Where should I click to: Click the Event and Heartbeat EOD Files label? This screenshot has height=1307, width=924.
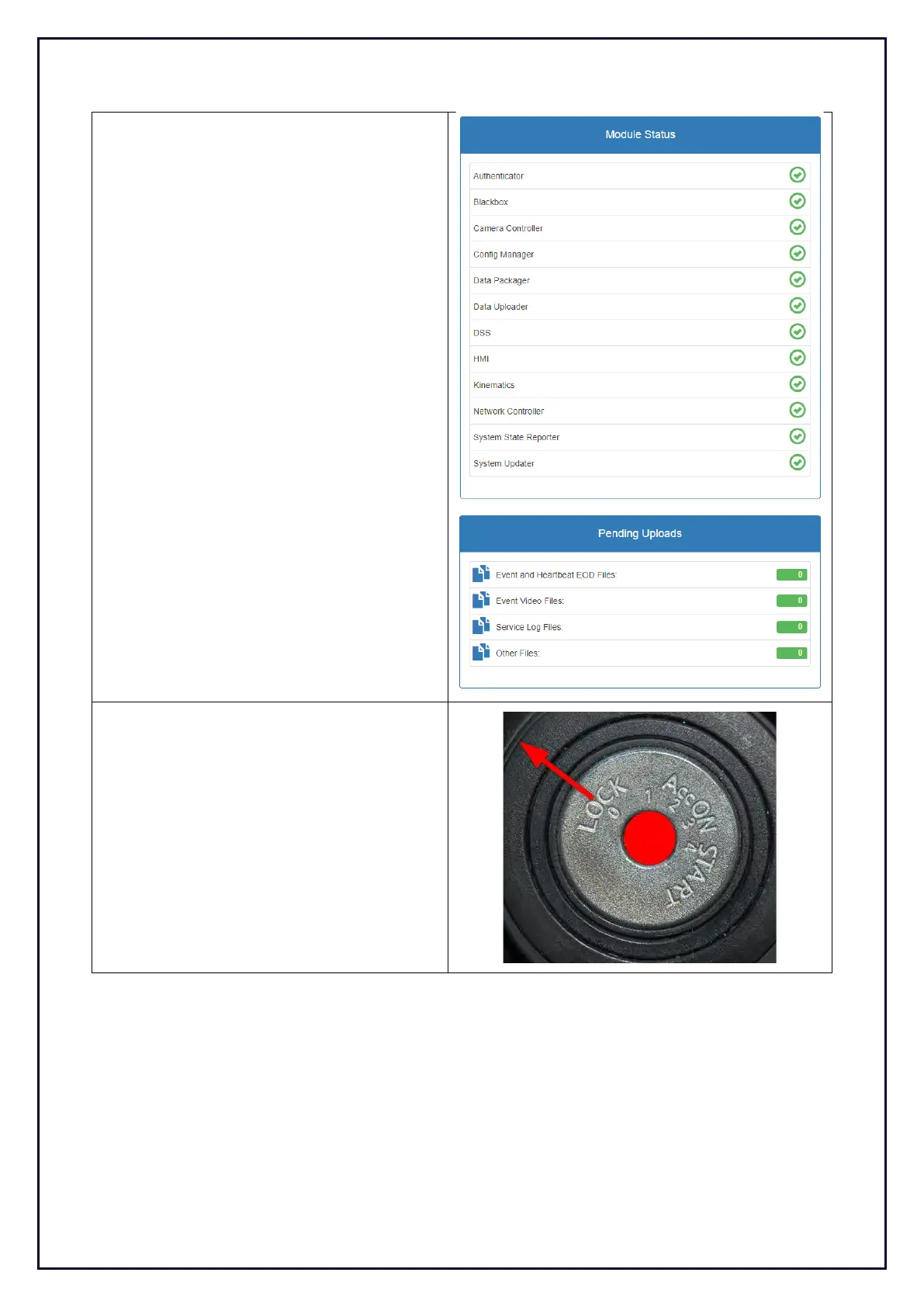click(556, 575)
